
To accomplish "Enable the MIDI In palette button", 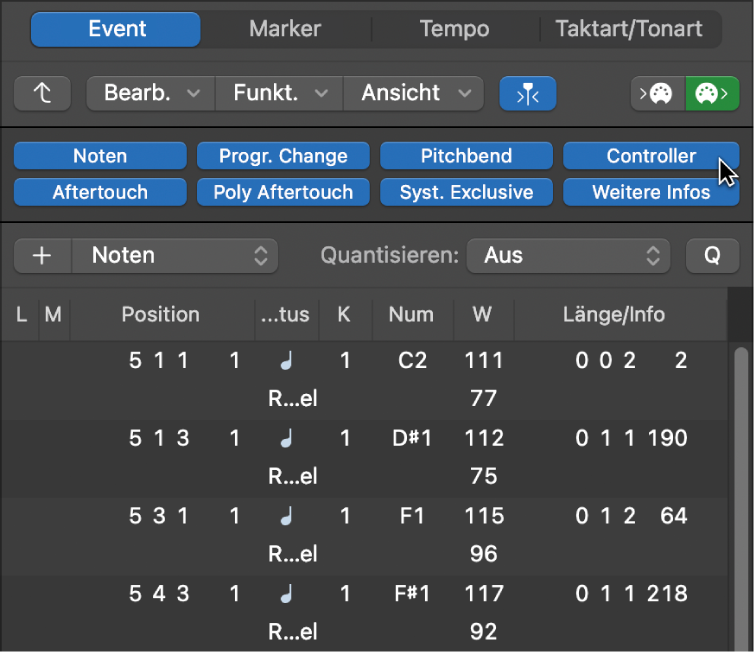I will click(658, 93).
